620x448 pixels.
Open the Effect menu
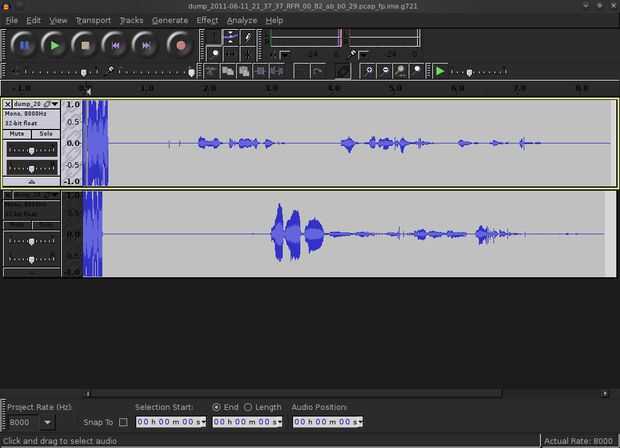pyautogui.click(x=207, y=20)
